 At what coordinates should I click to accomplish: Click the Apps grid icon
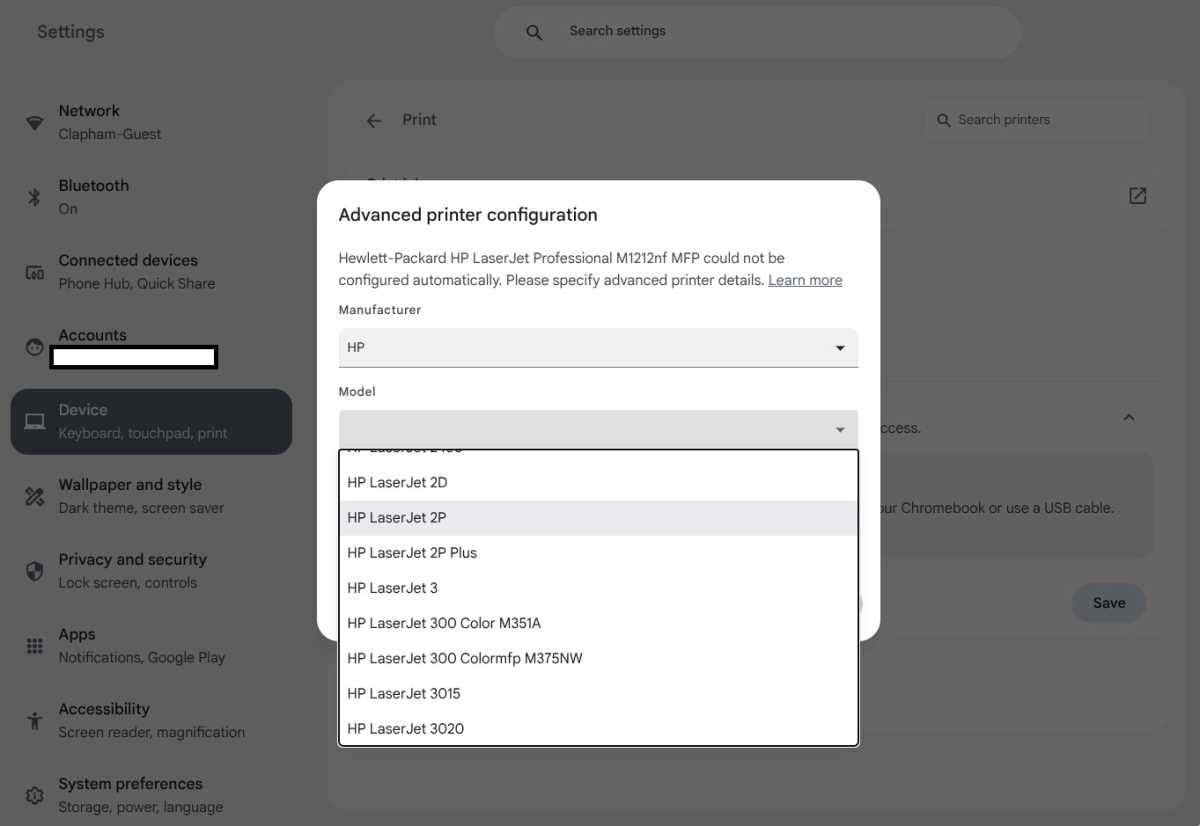[35, 646]
